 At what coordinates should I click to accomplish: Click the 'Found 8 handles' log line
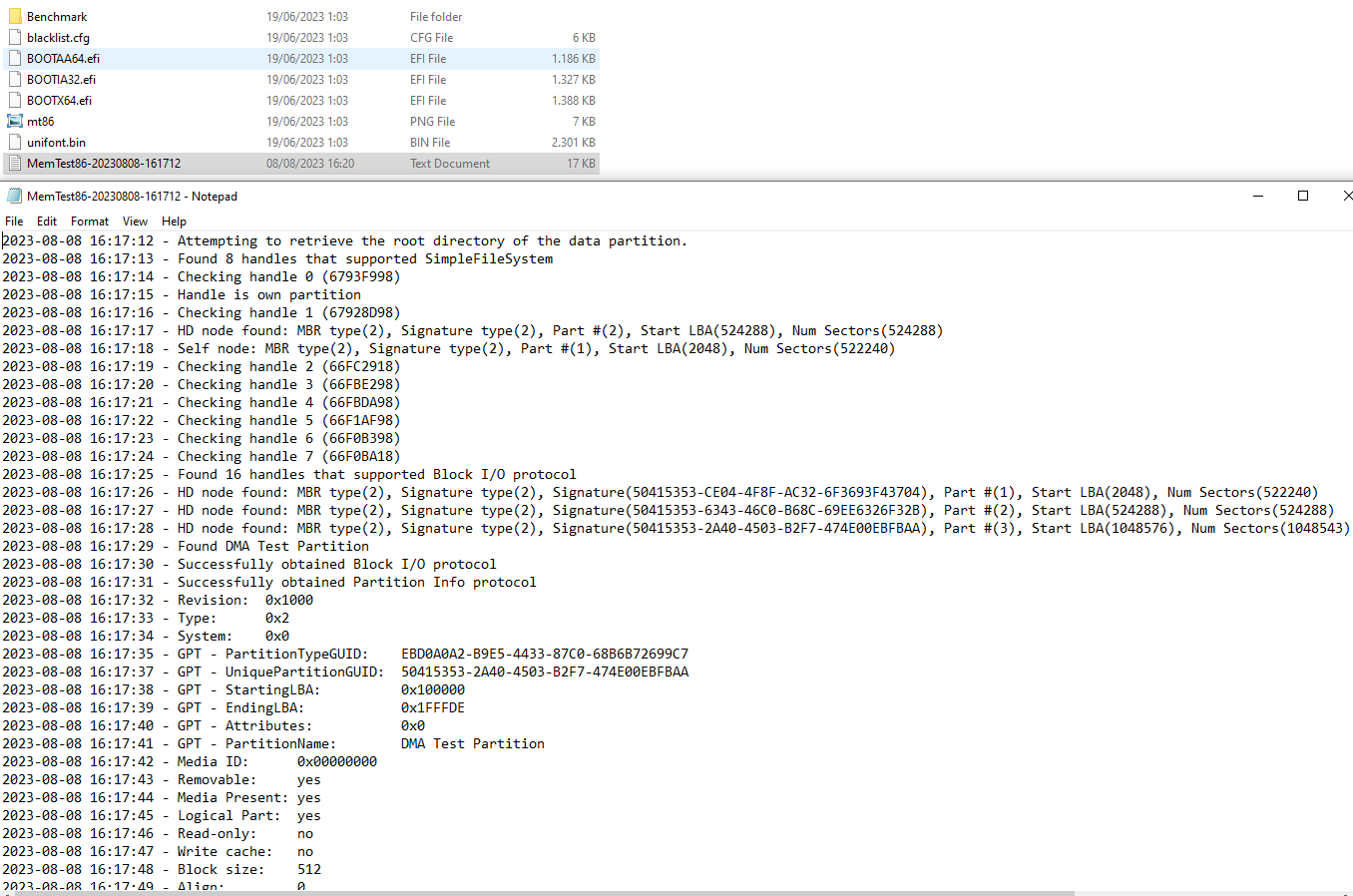(x=277, y=258)
